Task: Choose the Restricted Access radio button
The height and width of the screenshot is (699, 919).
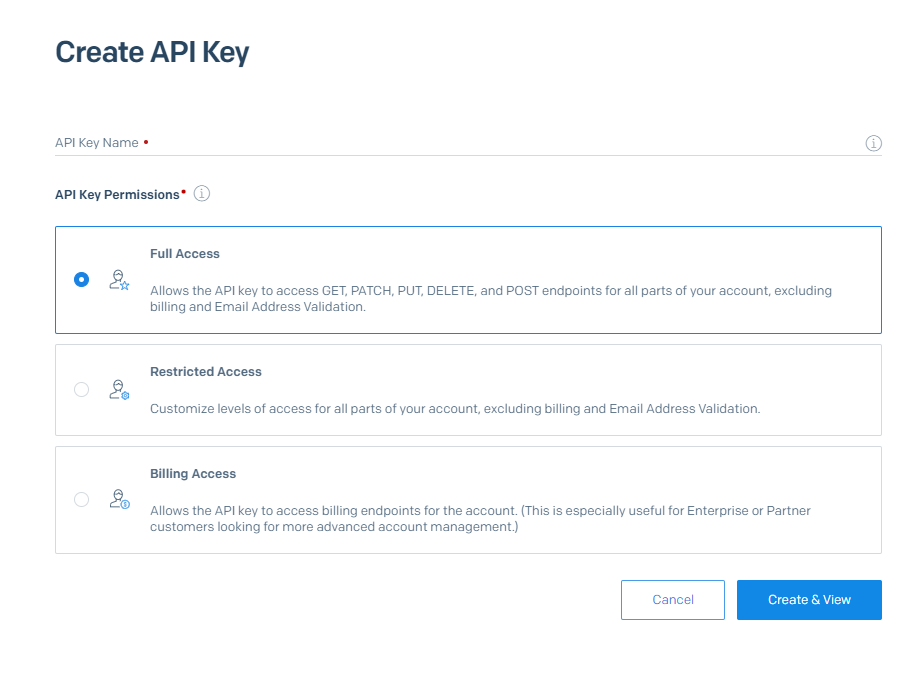Action: pos(81,390)
